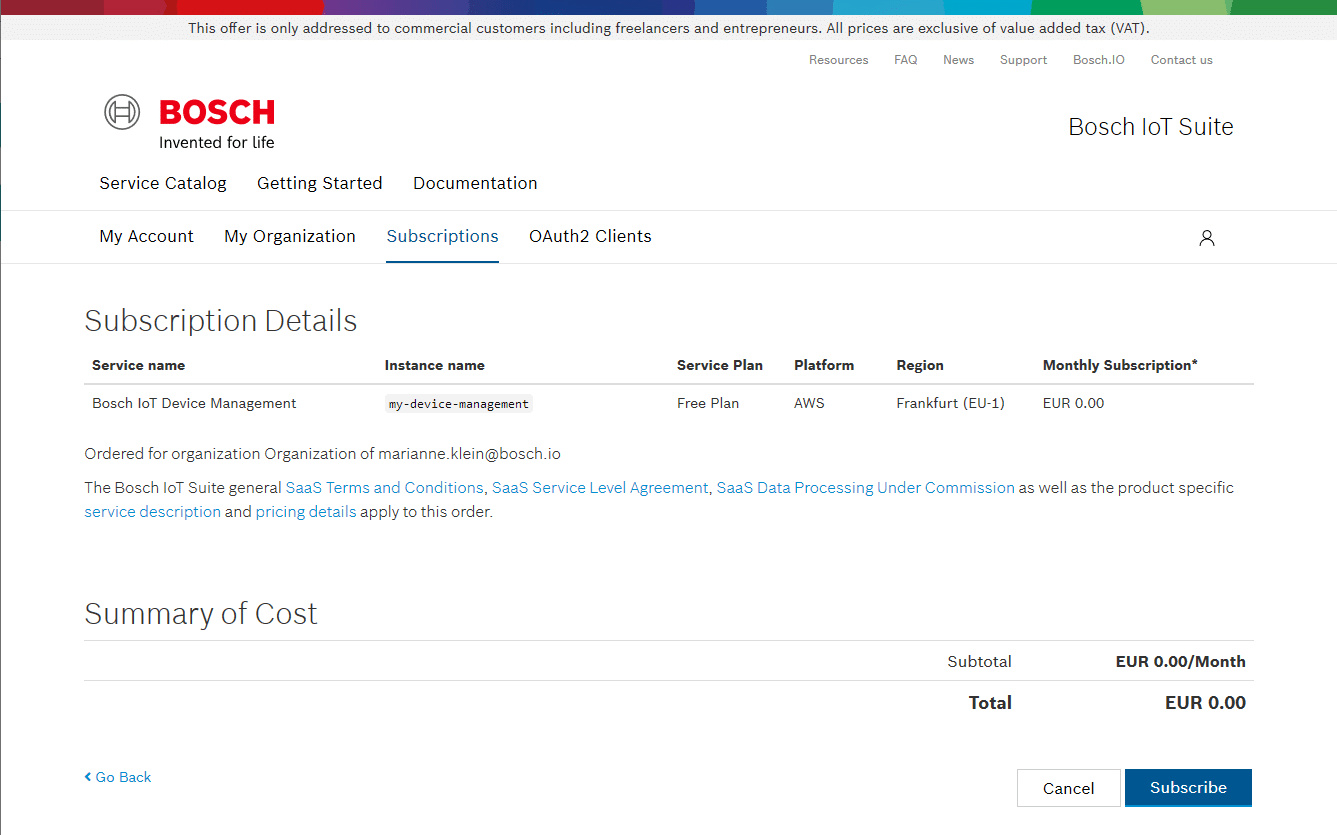Viewport: 1337px width, 835px height.
Task: Click the Frankfurt (EU-1) region cell
Action: pyautogui.click(x=951, y=403)
